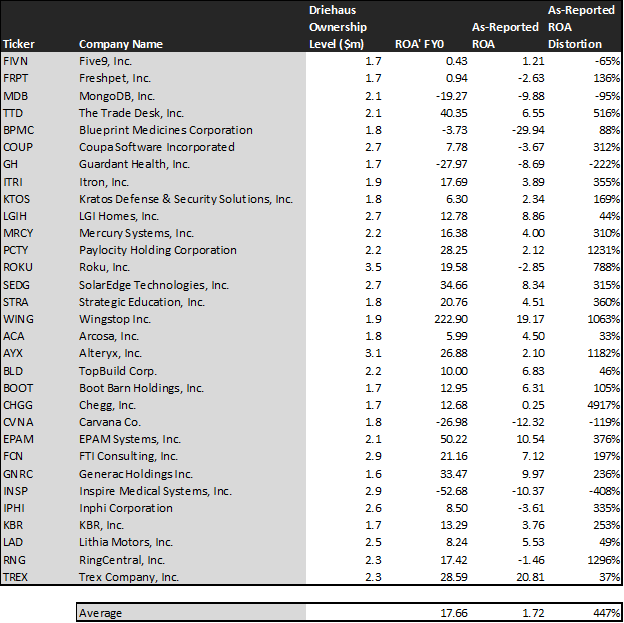The image size is (624, 623).
Task: Select Generac ownership level 1.6
Action: [373, 474]
